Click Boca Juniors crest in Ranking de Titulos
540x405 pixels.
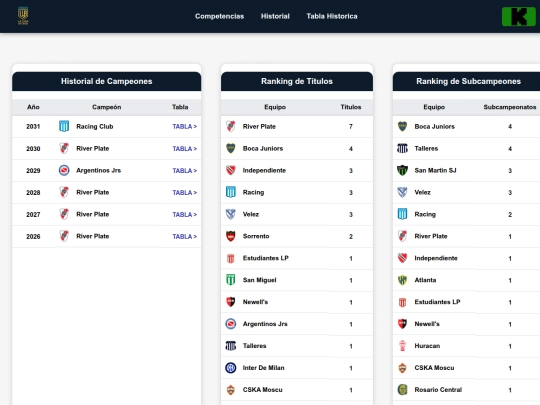pyautogui.click(x=231, y=148)
